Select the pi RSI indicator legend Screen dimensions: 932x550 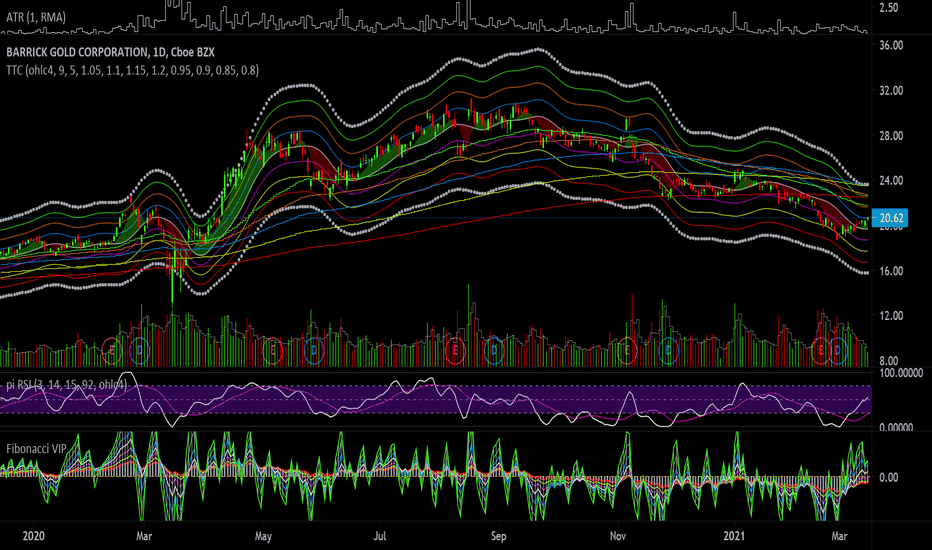[x=67, y=385]
